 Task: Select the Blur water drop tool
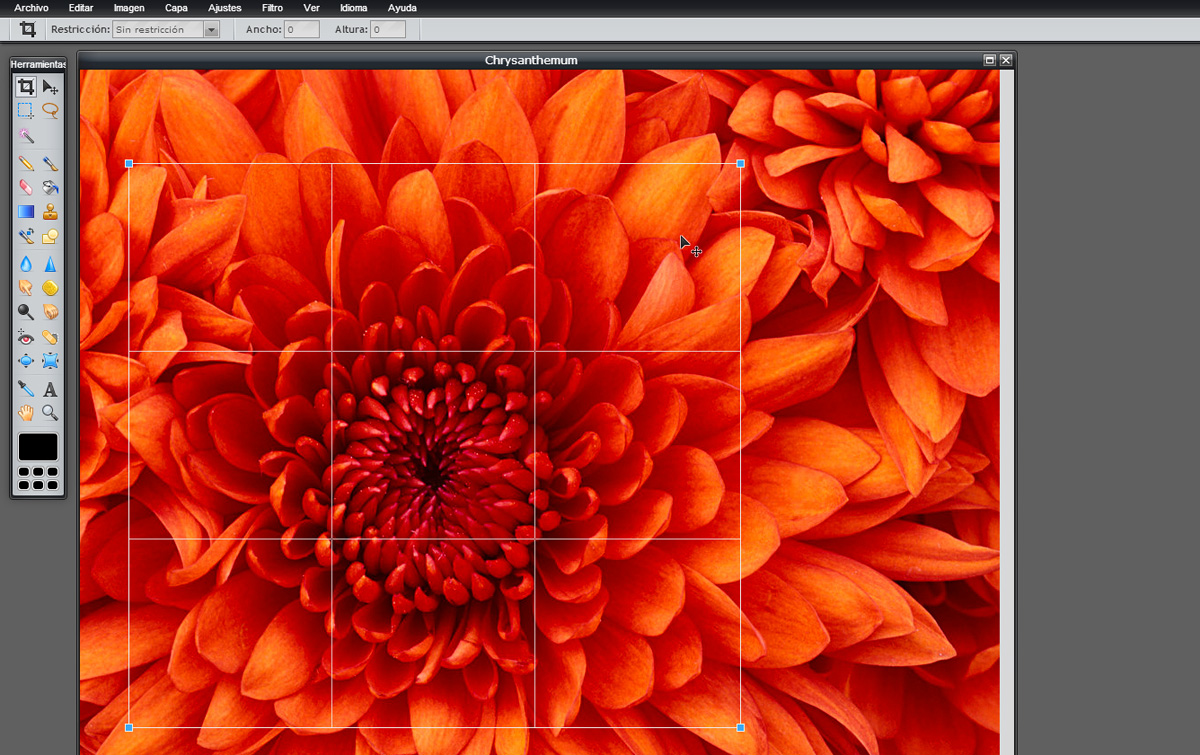26,264
